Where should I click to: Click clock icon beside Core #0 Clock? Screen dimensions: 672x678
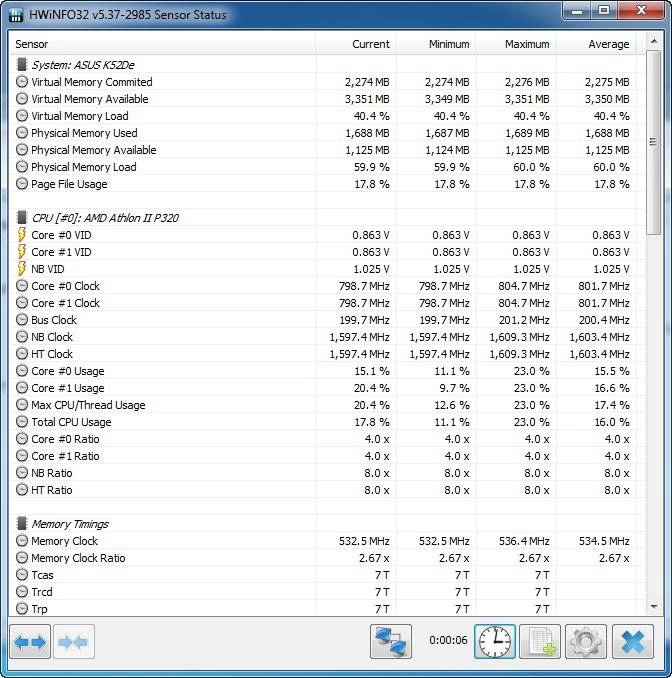[22, 286]
